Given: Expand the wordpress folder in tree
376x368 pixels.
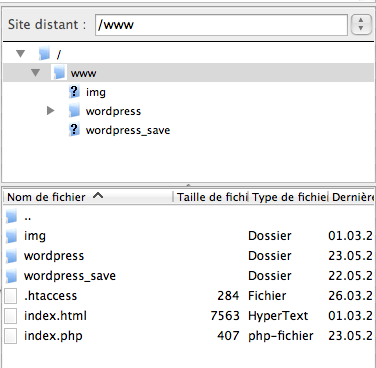Looking at the screenshot, I should coord(50,111).
